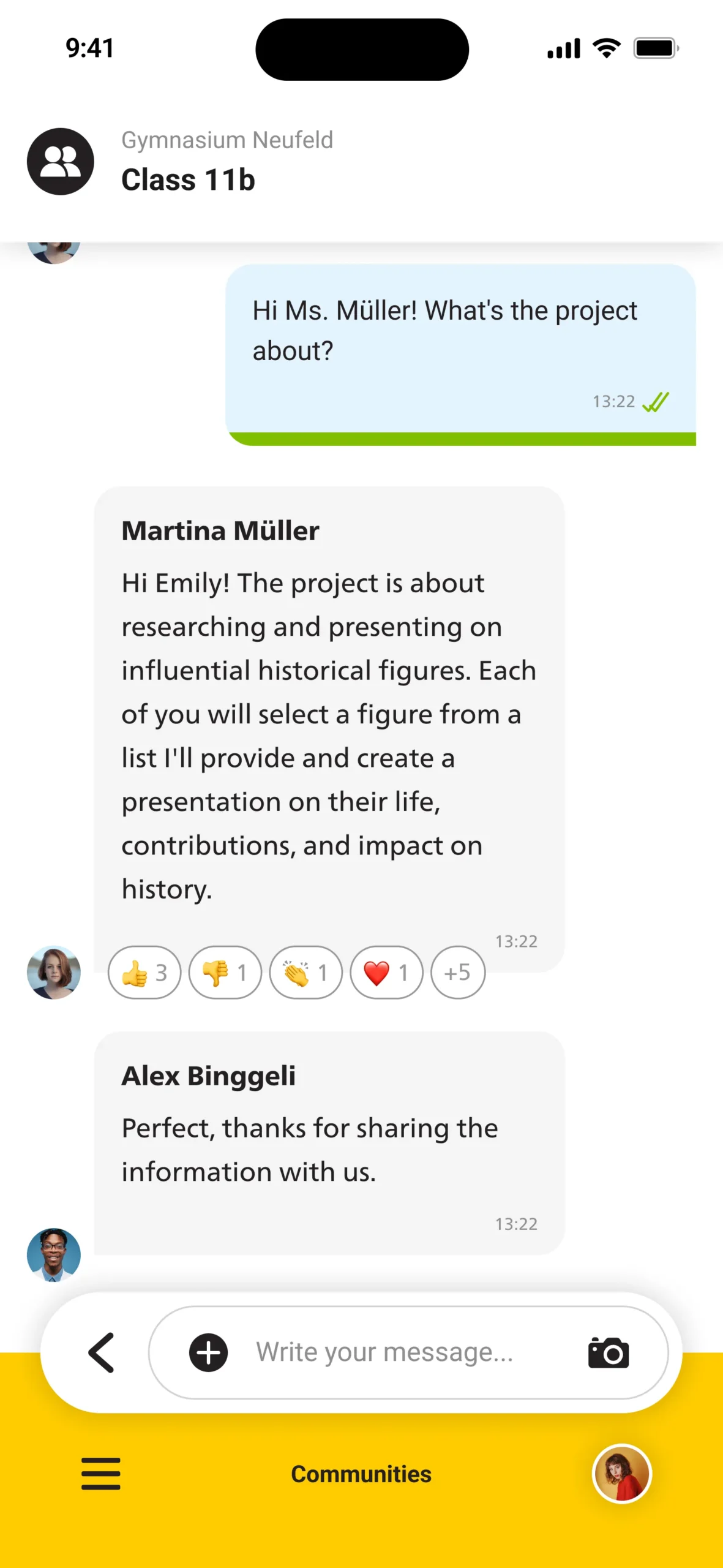Tap the Alex Binggeli sender name

tap(209, 1076)
